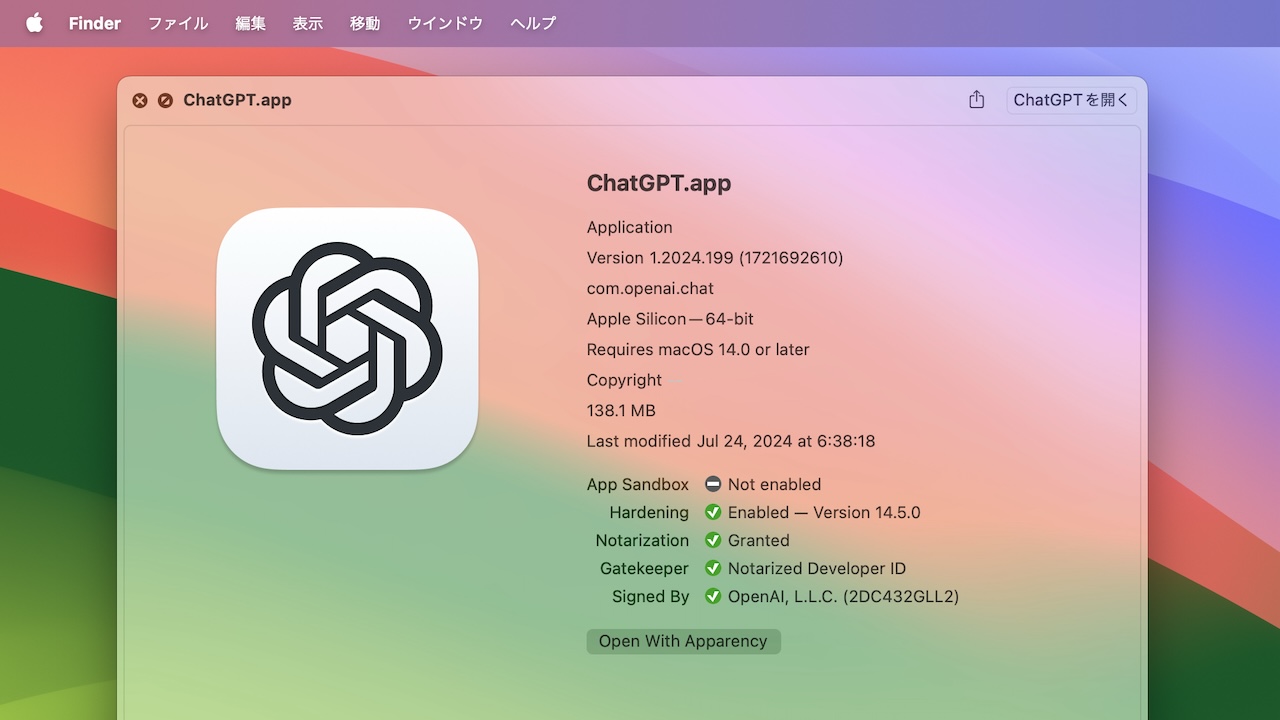Click the Gatekeeper label
Viewport: 1280px width, 720px height.
pyautogui.click(x=644, y=568)
